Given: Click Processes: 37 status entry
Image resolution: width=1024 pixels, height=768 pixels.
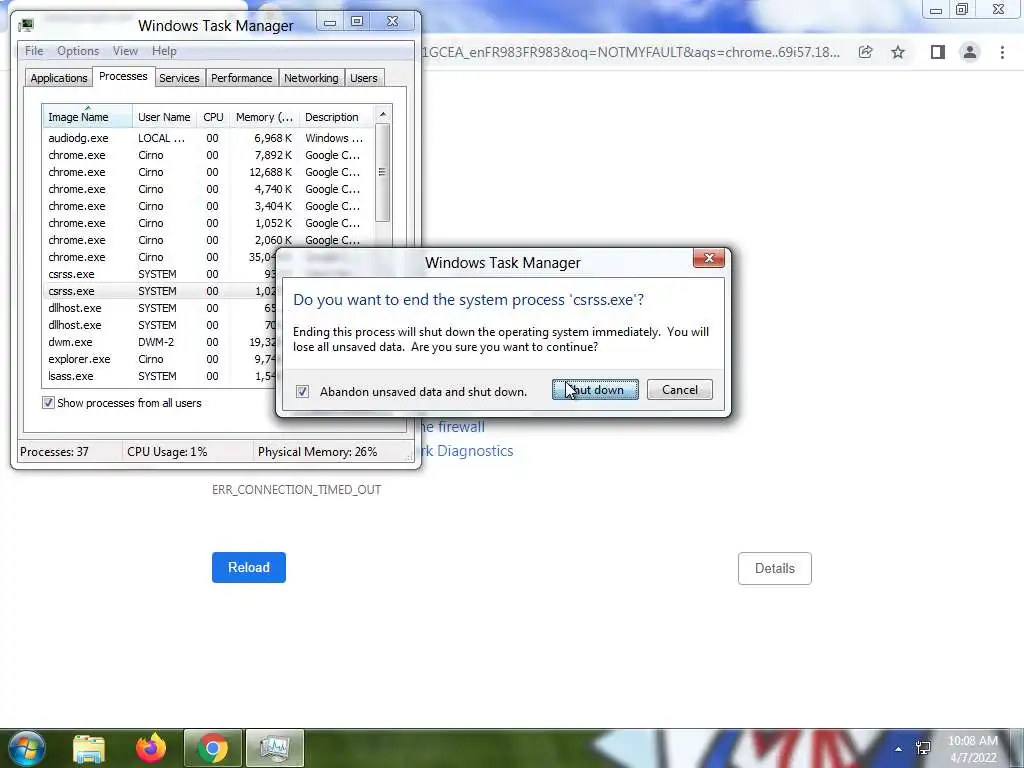Looking at the screenshot, I should 54,451.
